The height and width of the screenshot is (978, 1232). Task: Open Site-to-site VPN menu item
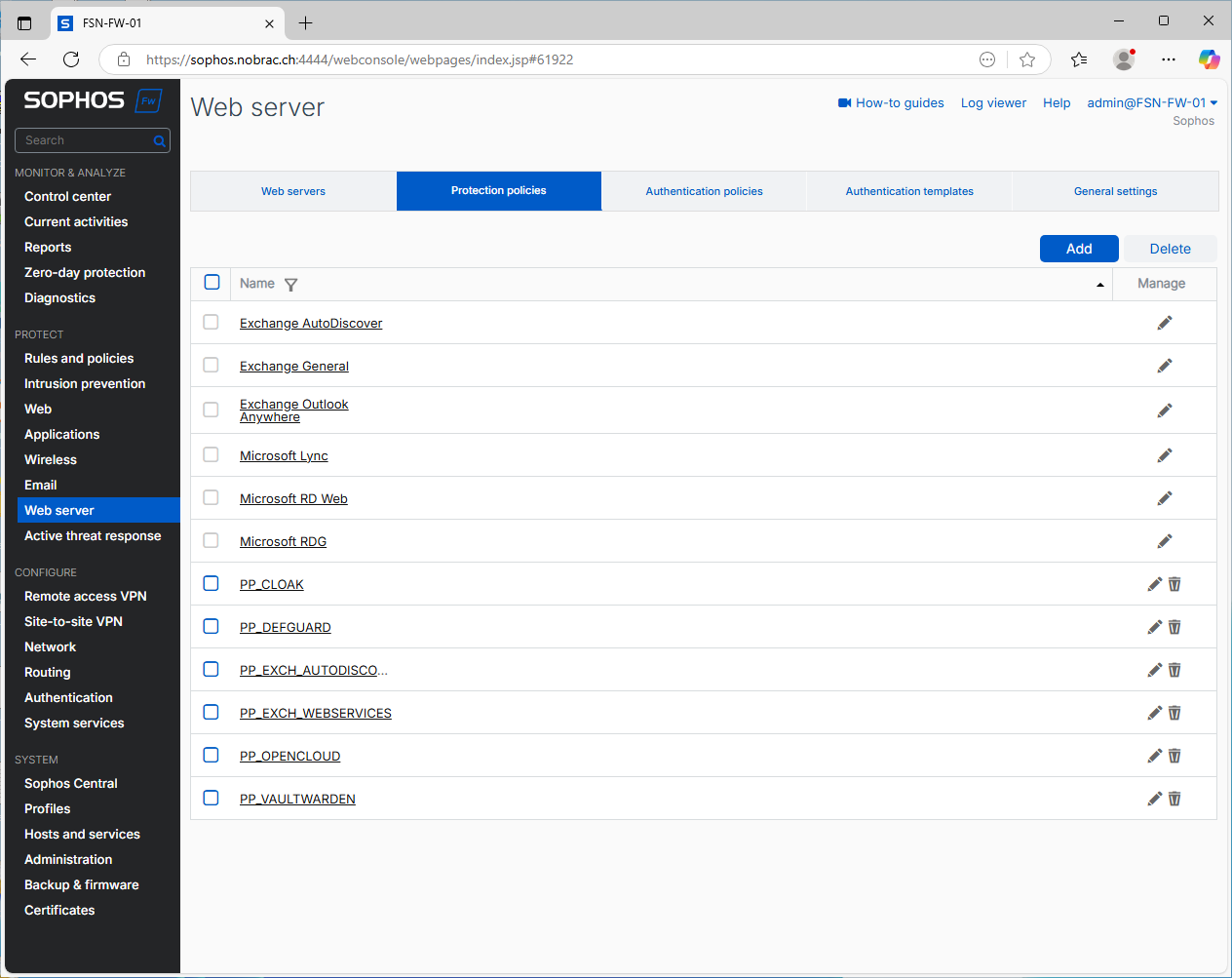73,621
